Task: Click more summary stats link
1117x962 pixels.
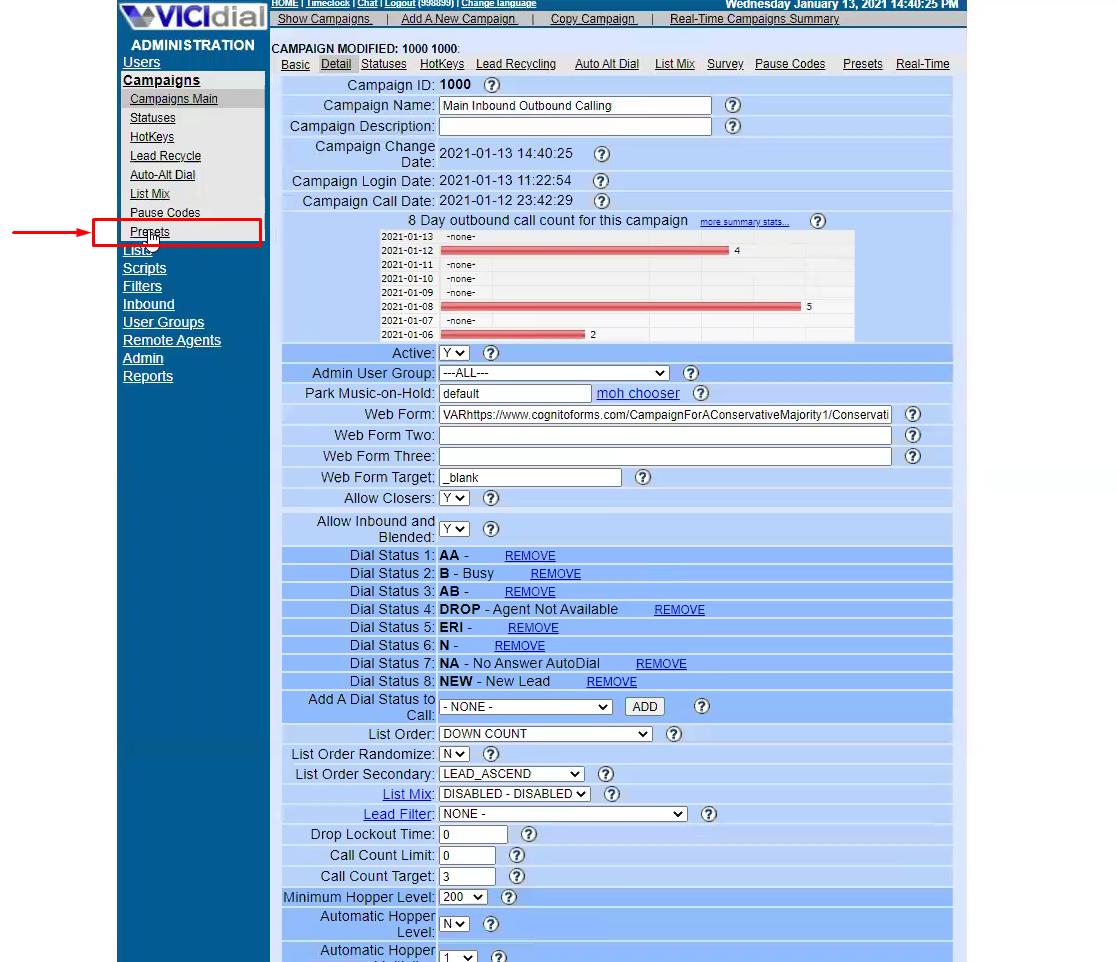Action: [744, 222]
